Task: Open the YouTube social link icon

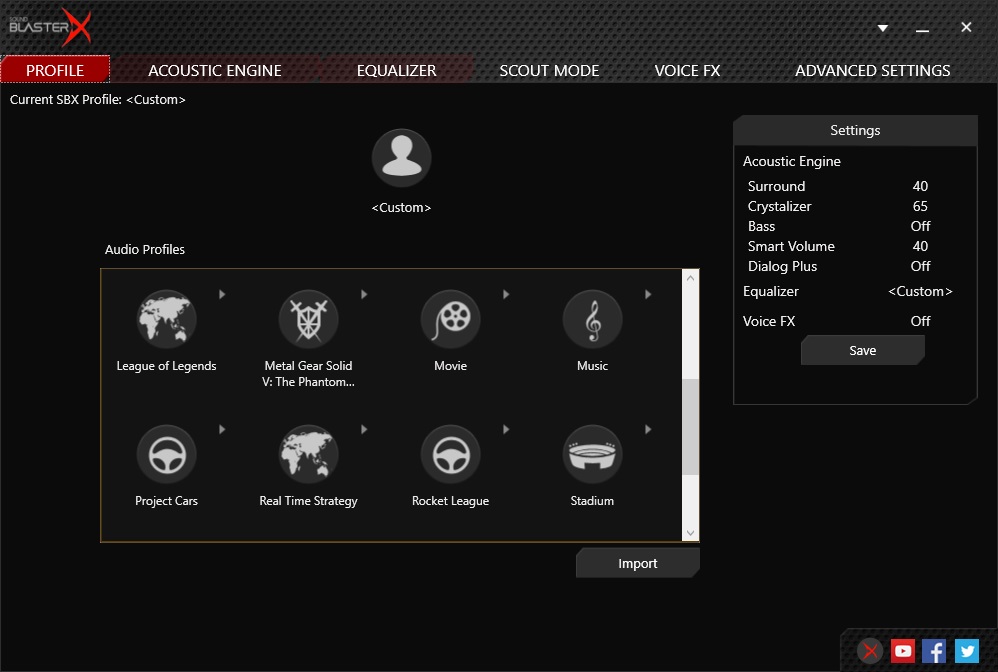Action: tap(903, 651)
